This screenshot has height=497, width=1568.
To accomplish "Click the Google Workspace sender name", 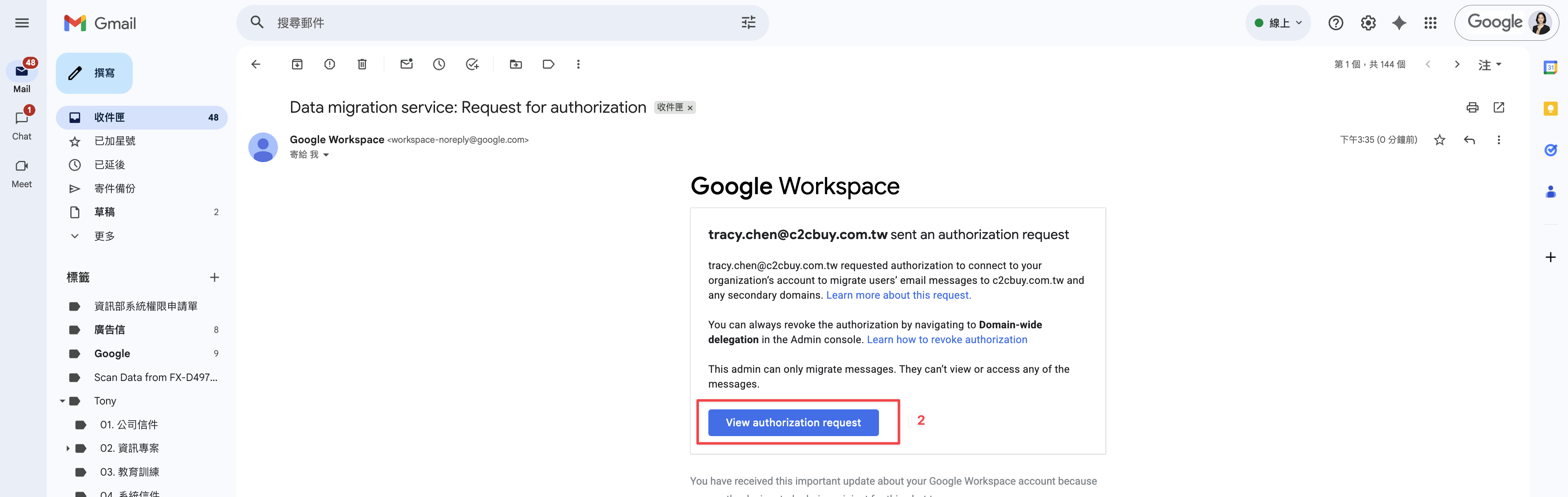I will (x=337, y=140).
